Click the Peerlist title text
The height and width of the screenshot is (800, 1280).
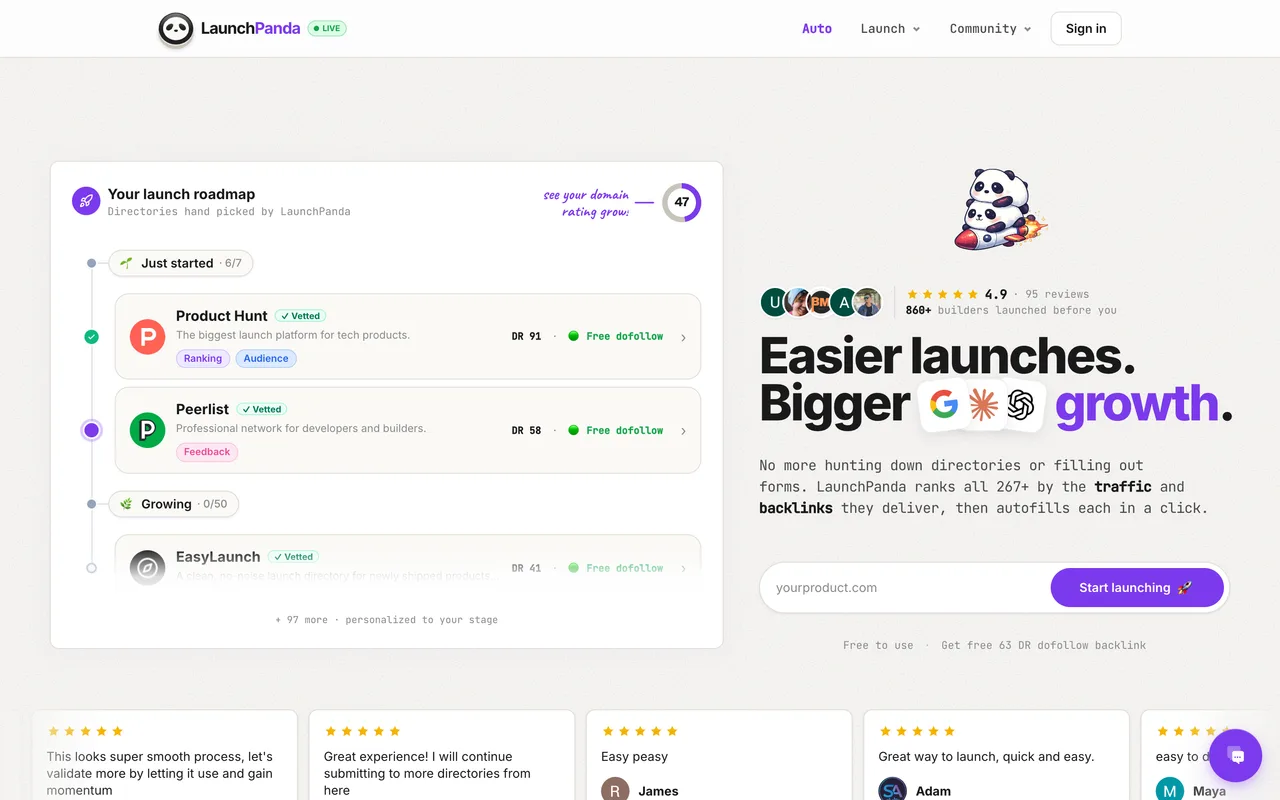coord(202,409)
